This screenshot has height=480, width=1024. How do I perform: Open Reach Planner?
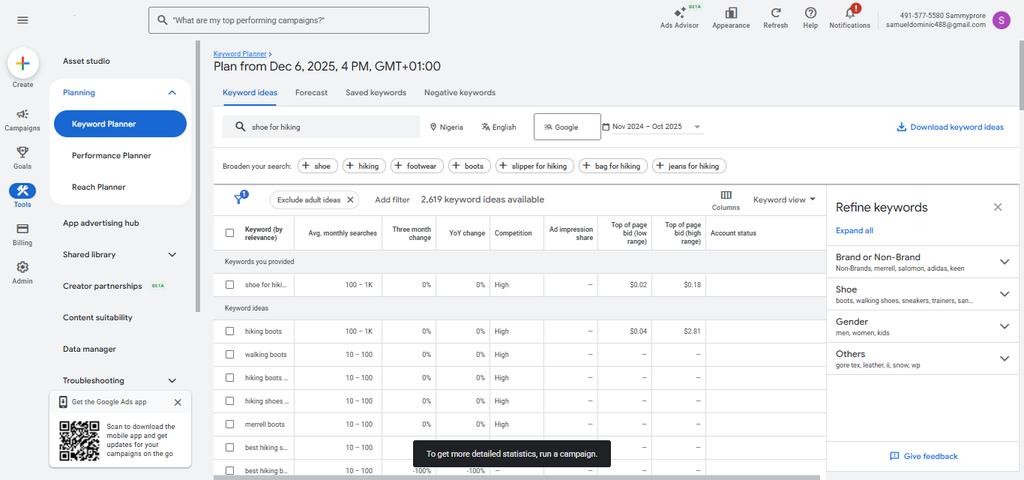[99, 187]
